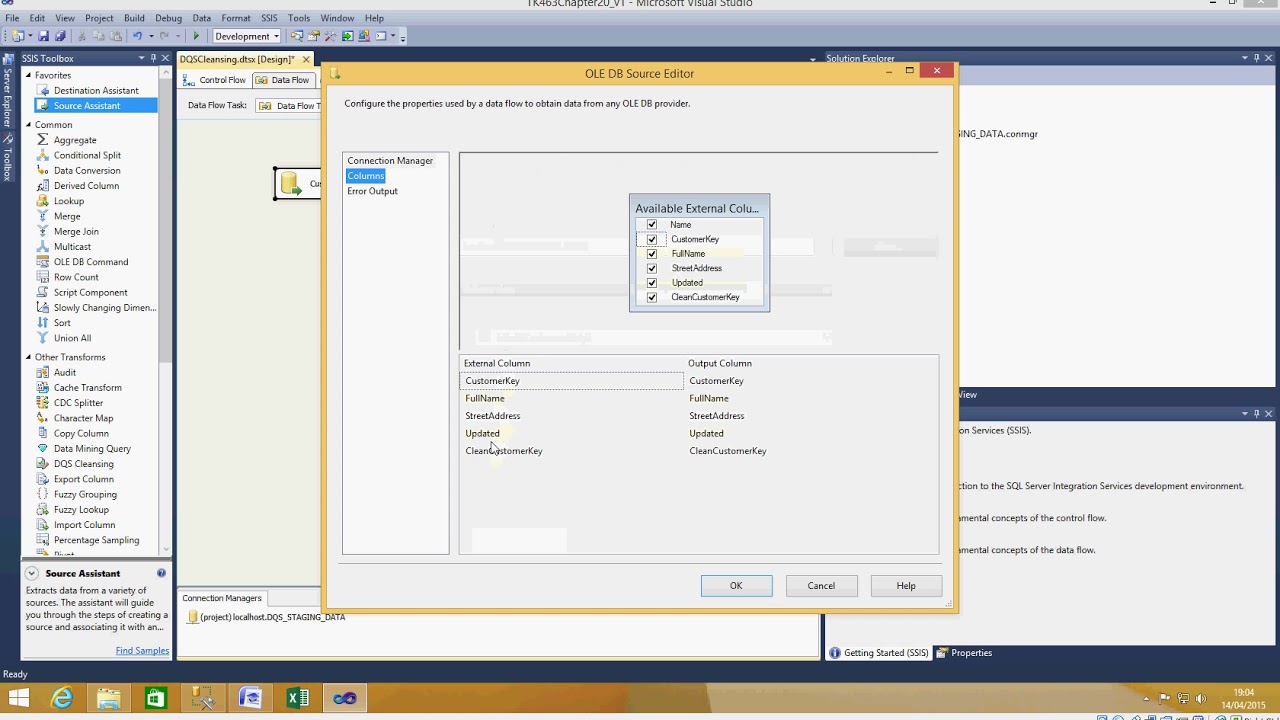Screen dimensions: 1280x720
Task: Select Destination Assistant in Favorites
Action: (x=96, y=91)
